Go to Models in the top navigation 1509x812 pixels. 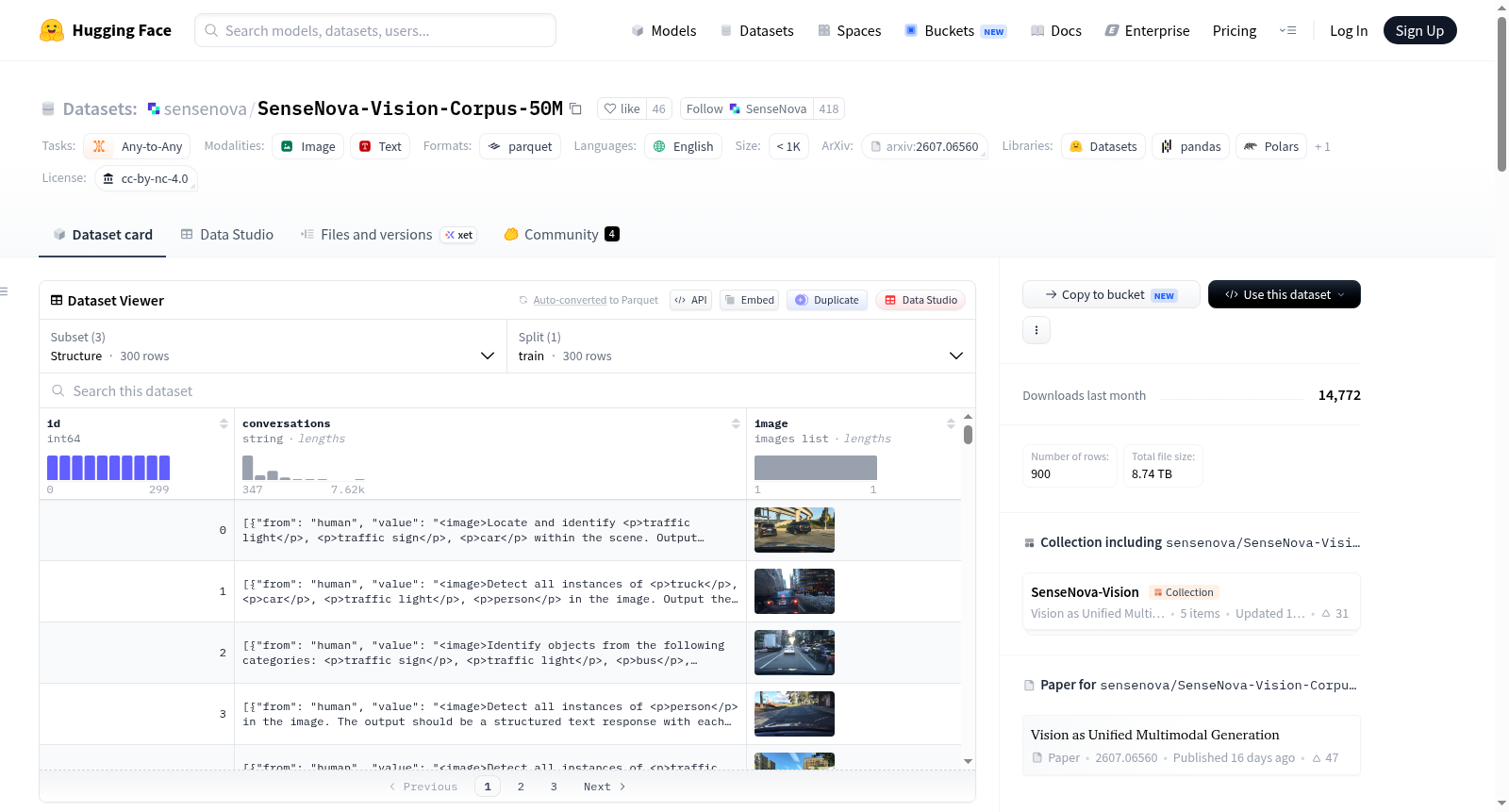coord(664,30)
